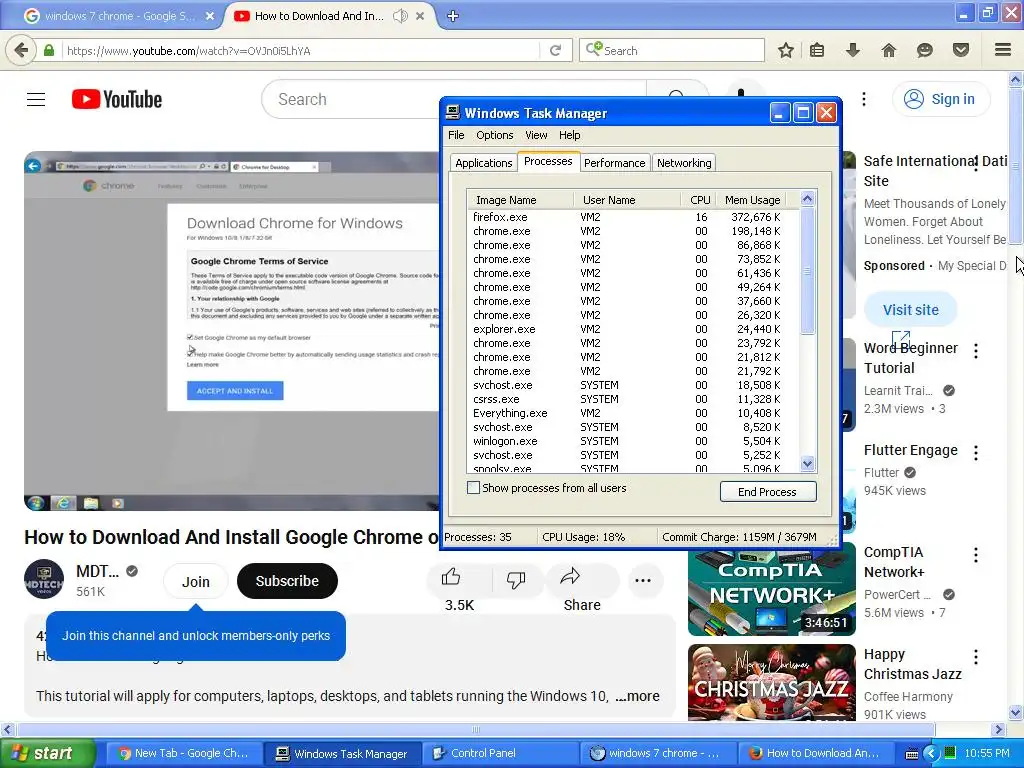1024x768 pixels.
Task: Click the dislike thumbs-down icon
Action: pyautogui.click(x=516, y=579)
